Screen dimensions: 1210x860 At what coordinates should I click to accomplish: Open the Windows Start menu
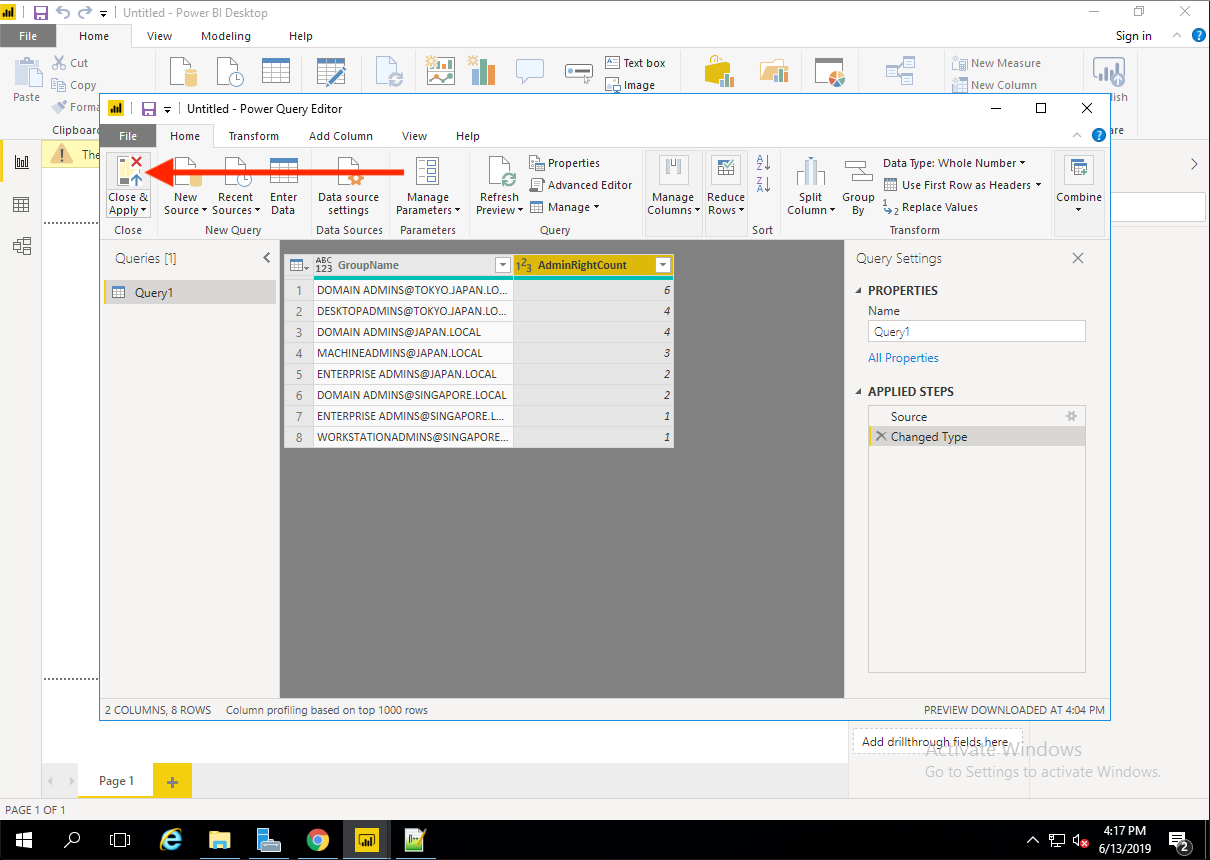coord(23,840)
